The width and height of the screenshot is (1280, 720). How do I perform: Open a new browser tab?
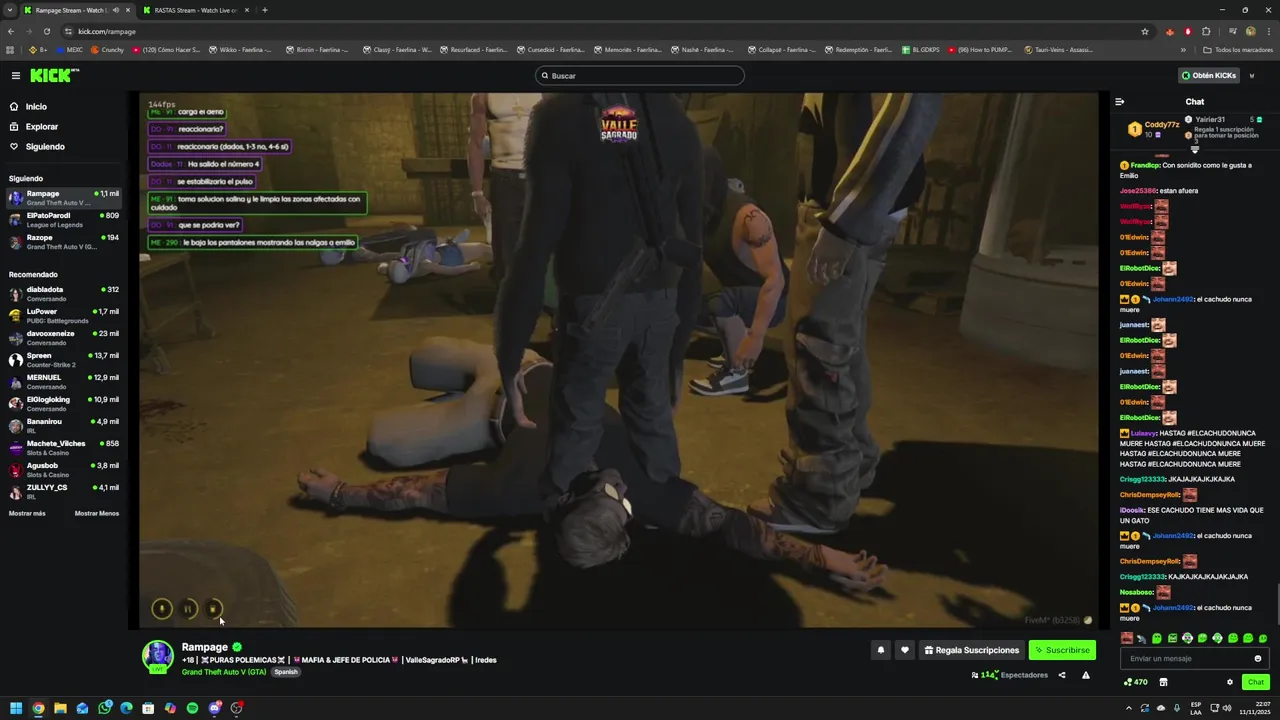point(265,10)
